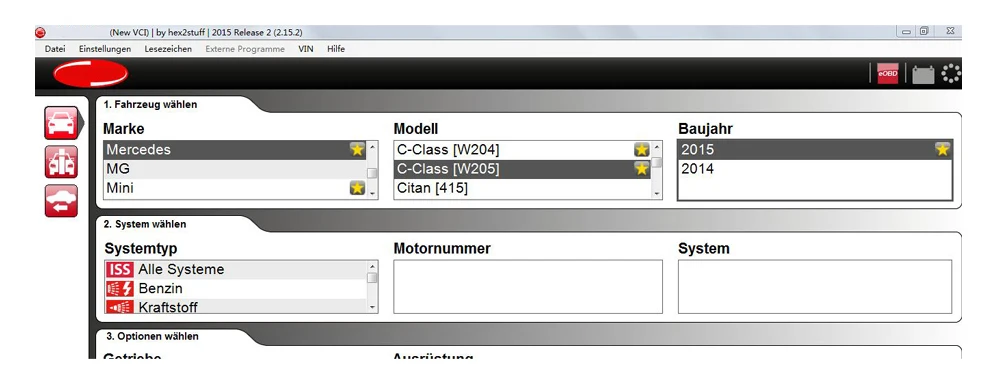This screenshot has width=1000, height=388.
Task: Toggle favorite star on year 2015
Action: pyautogui.click(x=943, y=149)
